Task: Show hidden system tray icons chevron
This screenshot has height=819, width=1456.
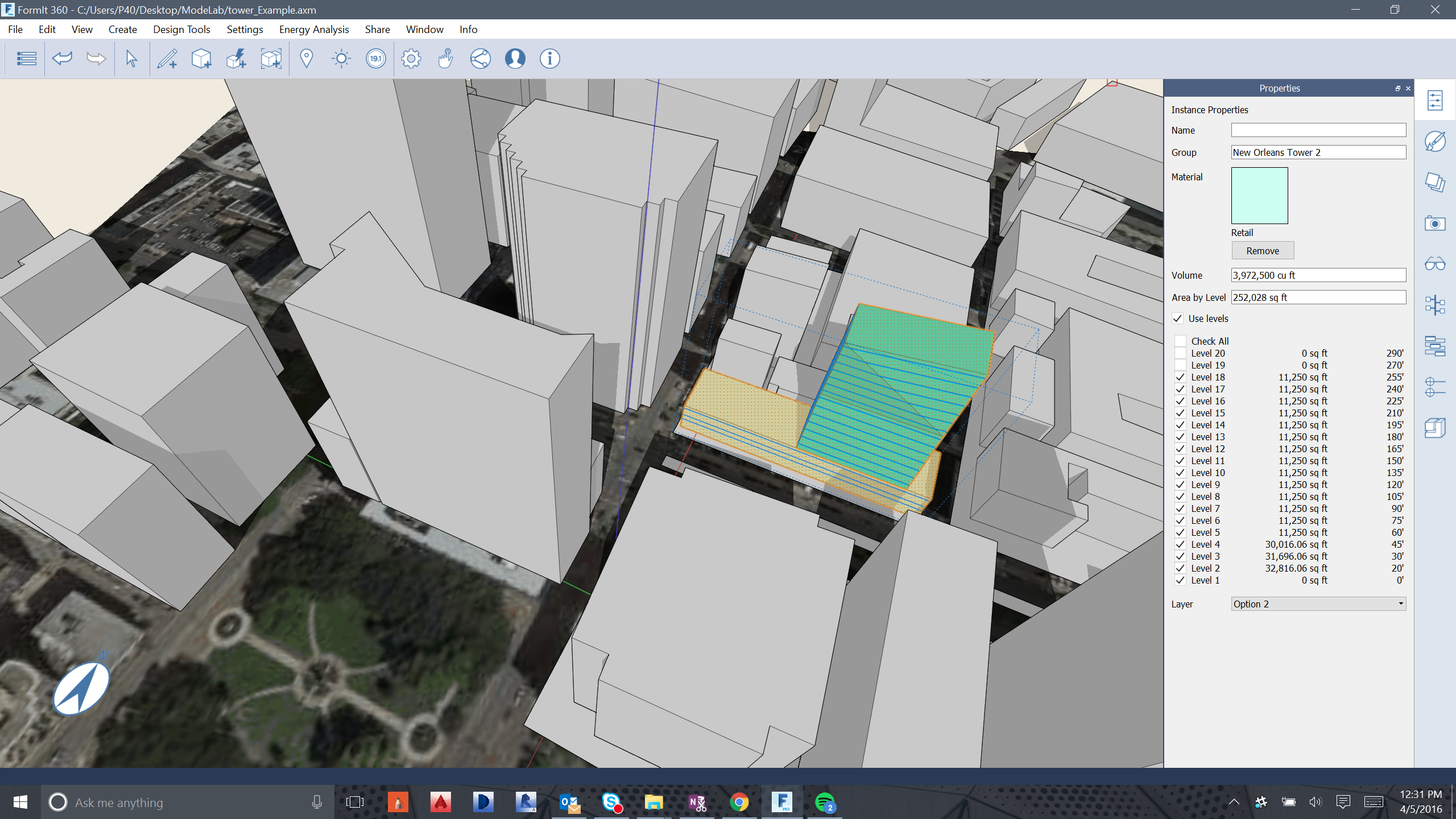Action: coord(1234,802)
